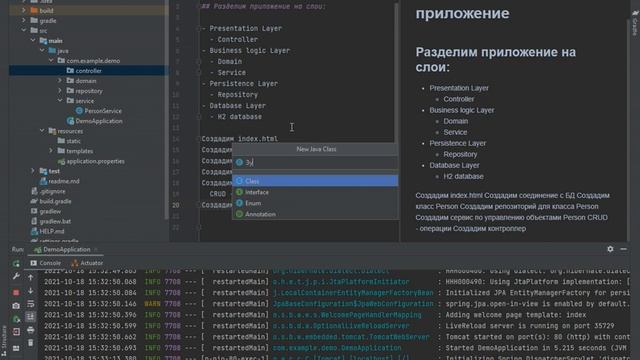Open gradlew.bat file
Screen dimensions: 640x360
[55, 221]
